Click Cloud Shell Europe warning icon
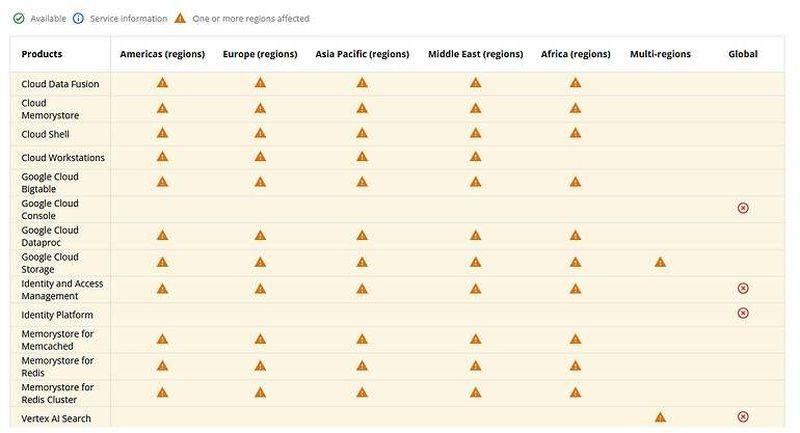 click(260, 133)
